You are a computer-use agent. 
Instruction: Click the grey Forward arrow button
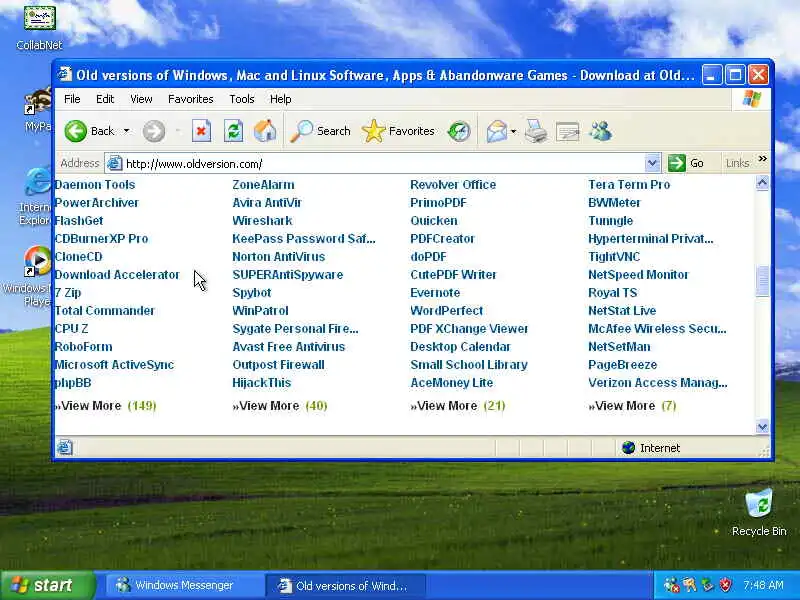click(154, 131)
